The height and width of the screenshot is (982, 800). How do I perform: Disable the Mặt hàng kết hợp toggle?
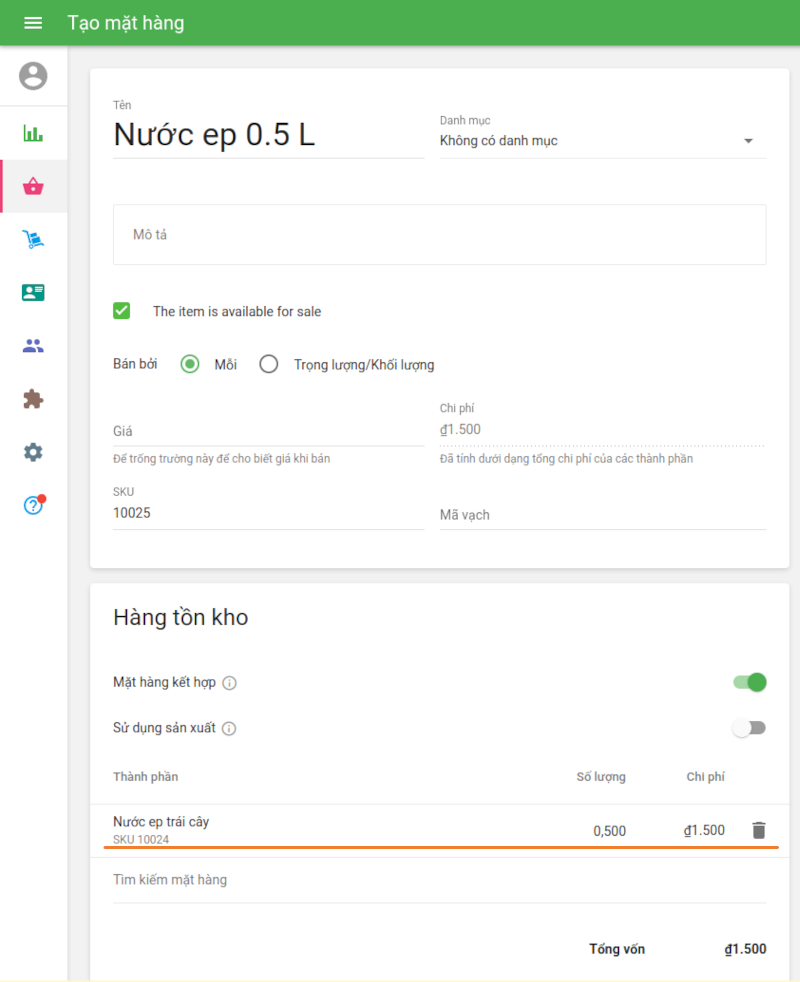pos(750,682)
